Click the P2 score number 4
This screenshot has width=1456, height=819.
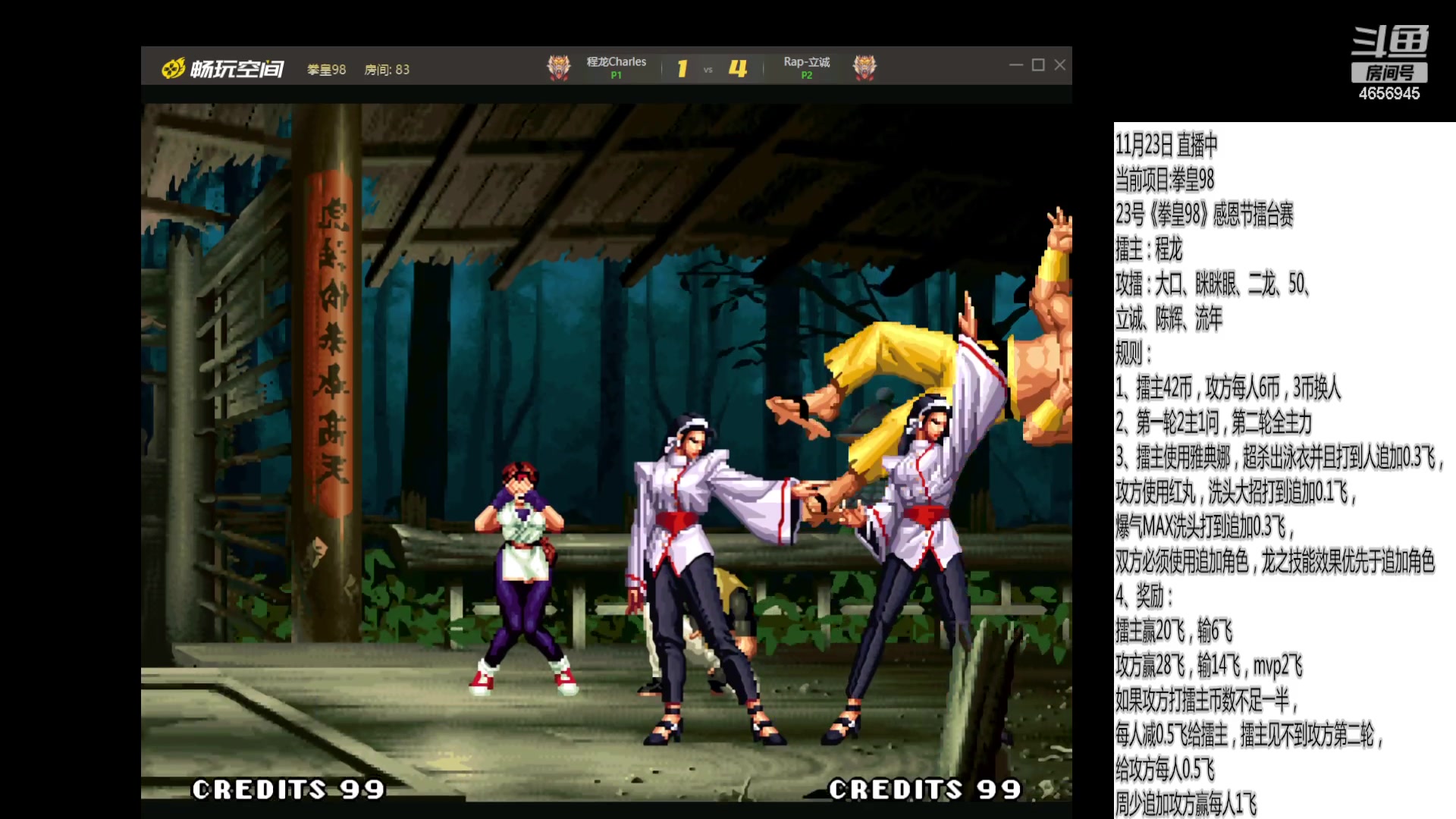(738, 69)
